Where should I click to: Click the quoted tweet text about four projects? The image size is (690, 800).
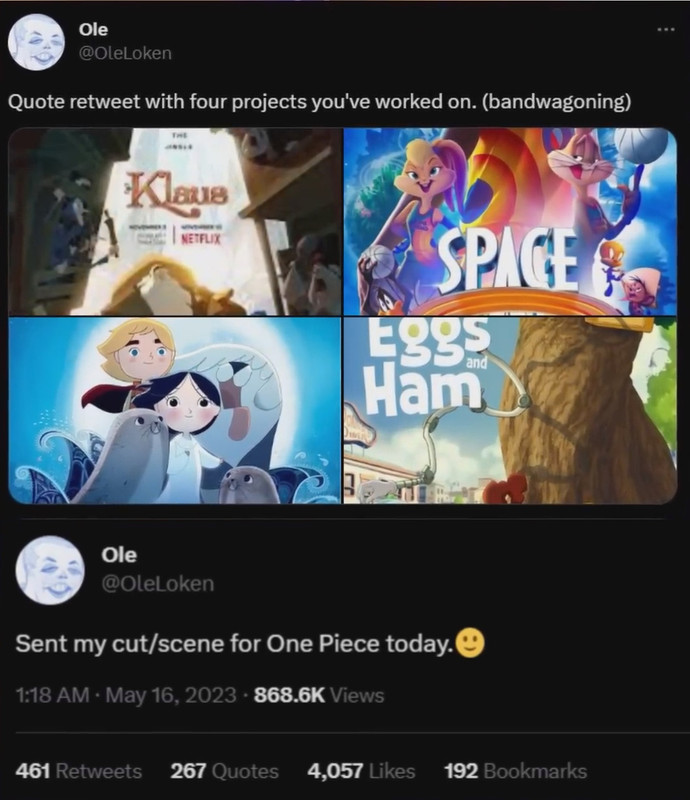(319, 102)
